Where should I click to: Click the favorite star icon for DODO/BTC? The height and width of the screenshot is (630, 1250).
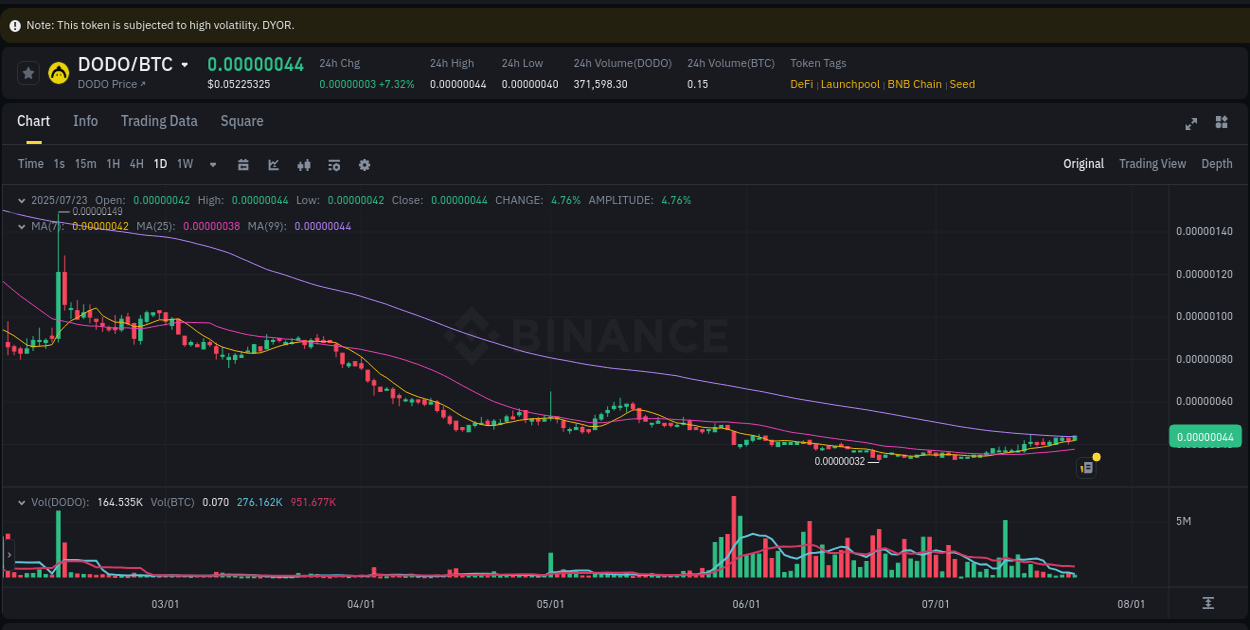[27, 71]
